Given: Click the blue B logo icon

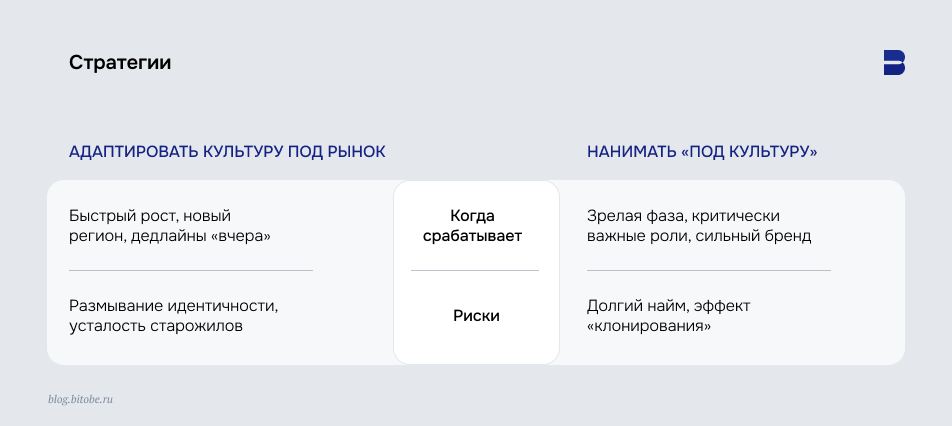Looking at the screenshot, I should point(894,63).
